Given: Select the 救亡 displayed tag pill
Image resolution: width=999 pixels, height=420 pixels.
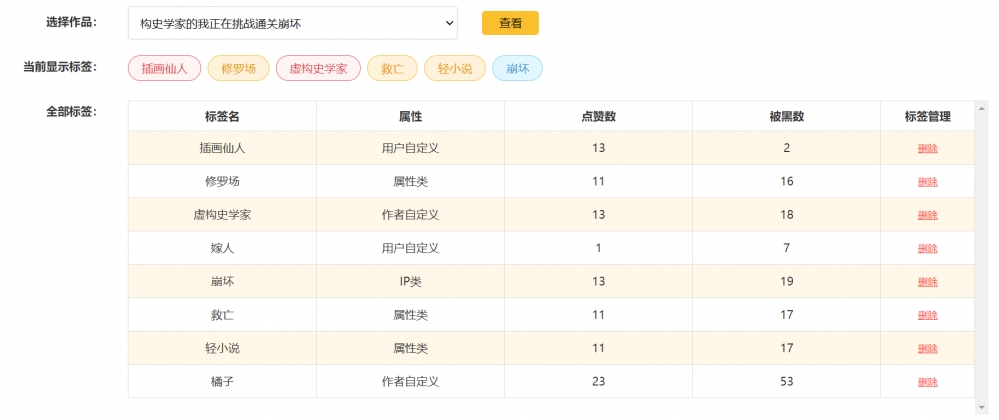Looking at the screenshot, I should click(392, 68).
